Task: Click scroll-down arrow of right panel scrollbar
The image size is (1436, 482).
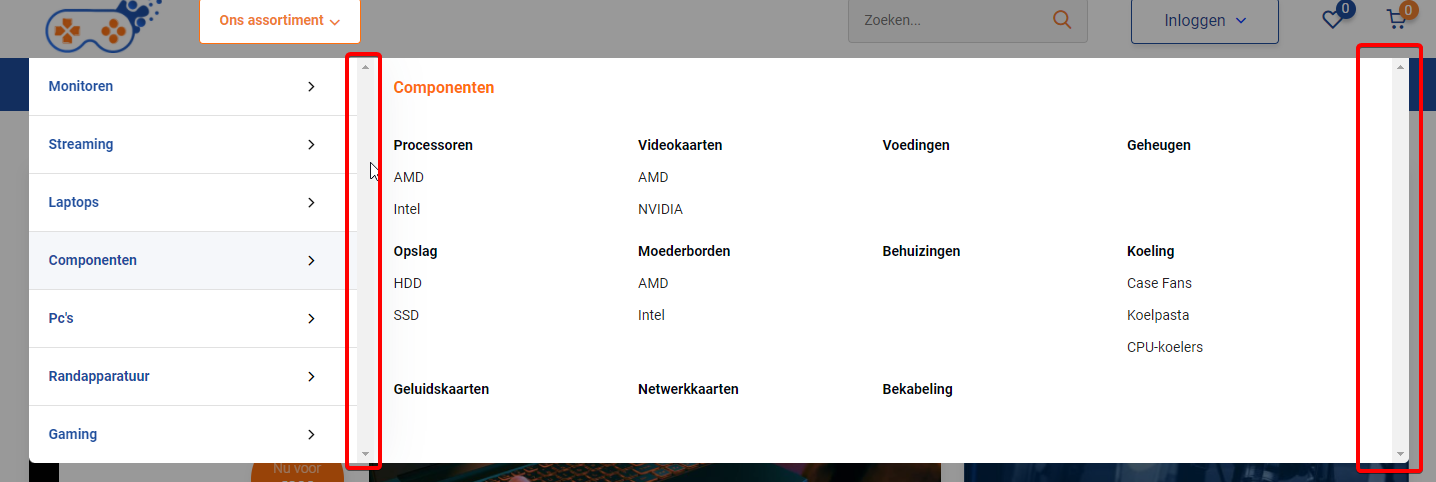Action: (x=1400, y=453)
